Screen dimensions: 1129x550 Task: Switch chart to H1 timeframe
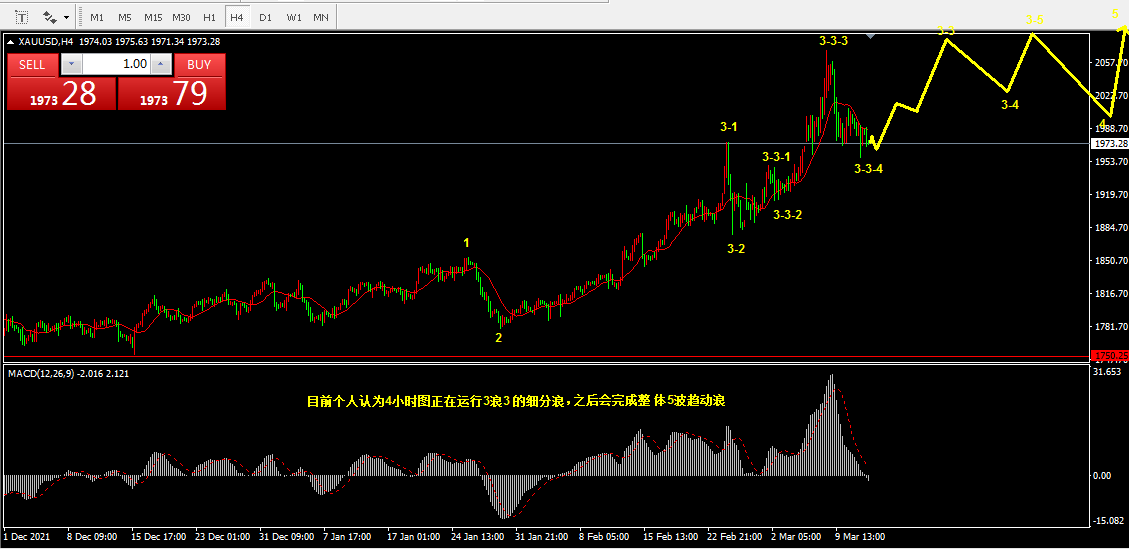(x=210, y=17)
